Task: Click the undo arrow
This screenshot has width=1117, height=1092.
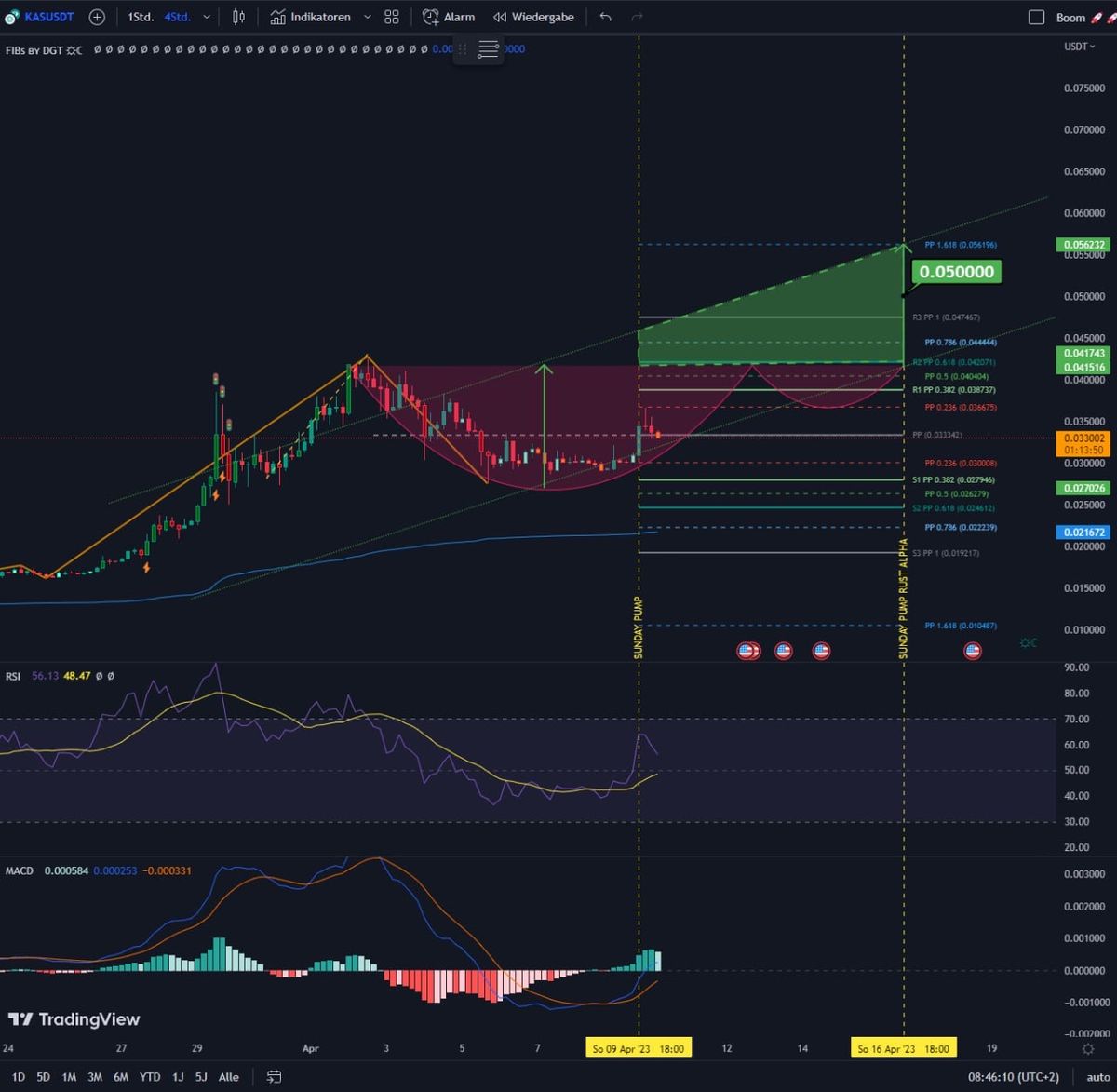Action: point(606,17)
